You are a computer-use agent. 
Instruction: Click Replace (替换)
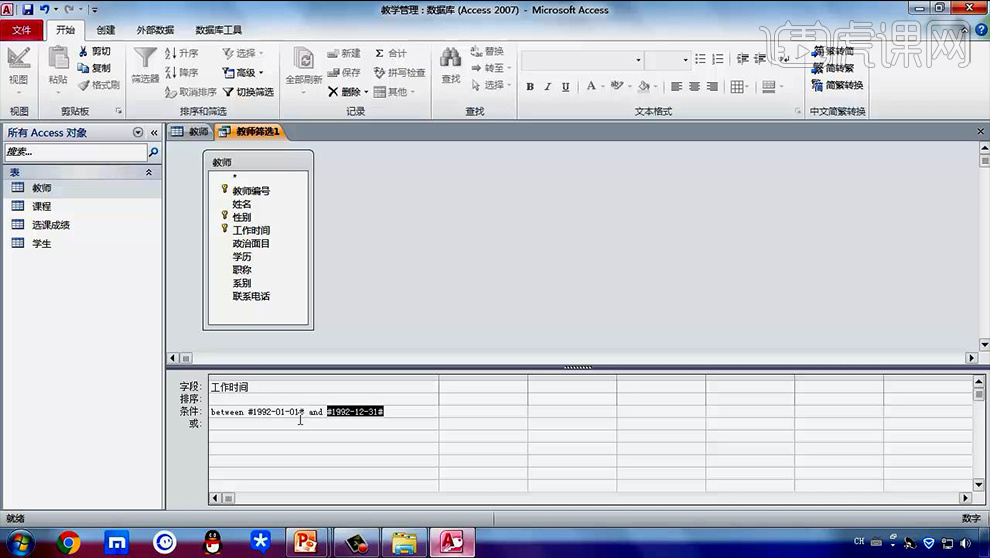tap(487, 51)
